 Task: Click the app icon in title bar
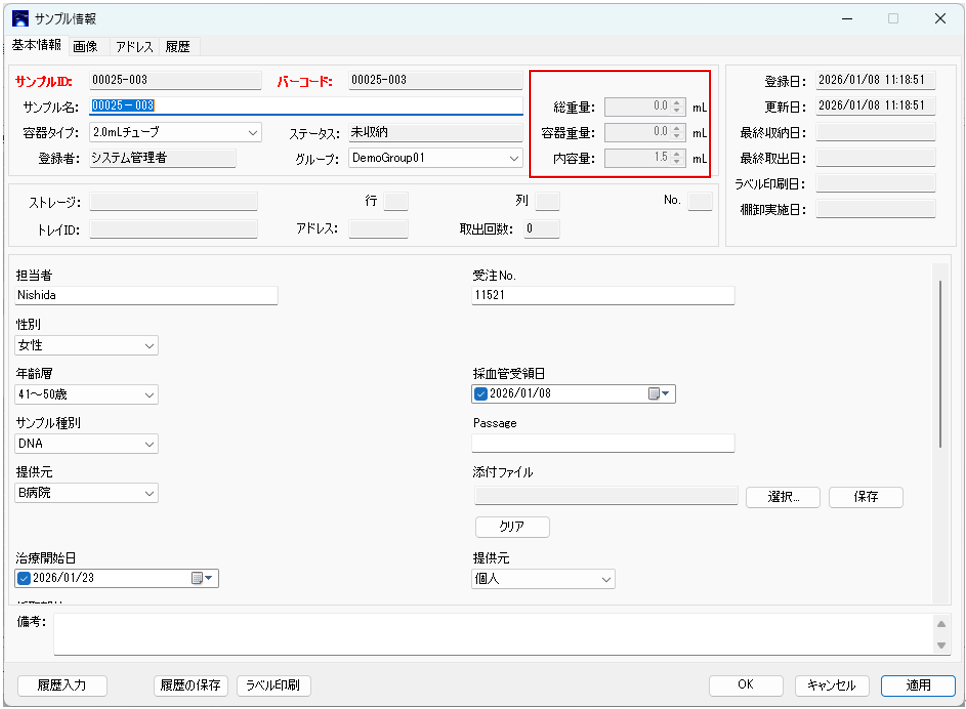coord(19,18)
